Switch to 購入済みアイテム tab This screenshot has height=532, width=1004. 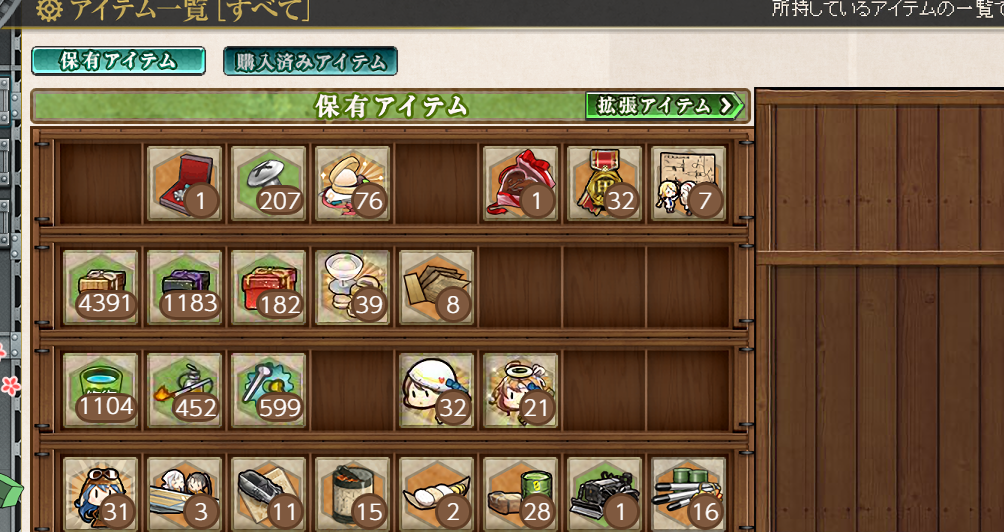click(311, 61)
